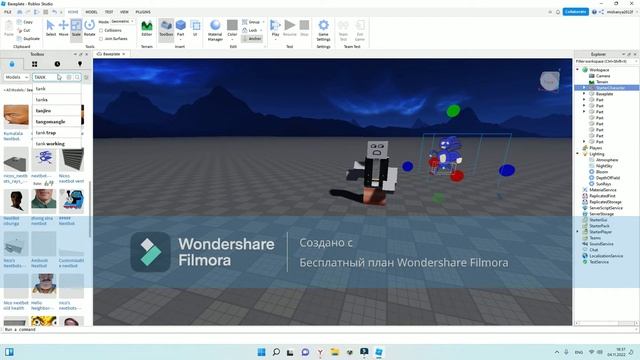This screenshot has width=640, height=360.
Task: Open the notifications bell icon
Action: tap(558, 12)
